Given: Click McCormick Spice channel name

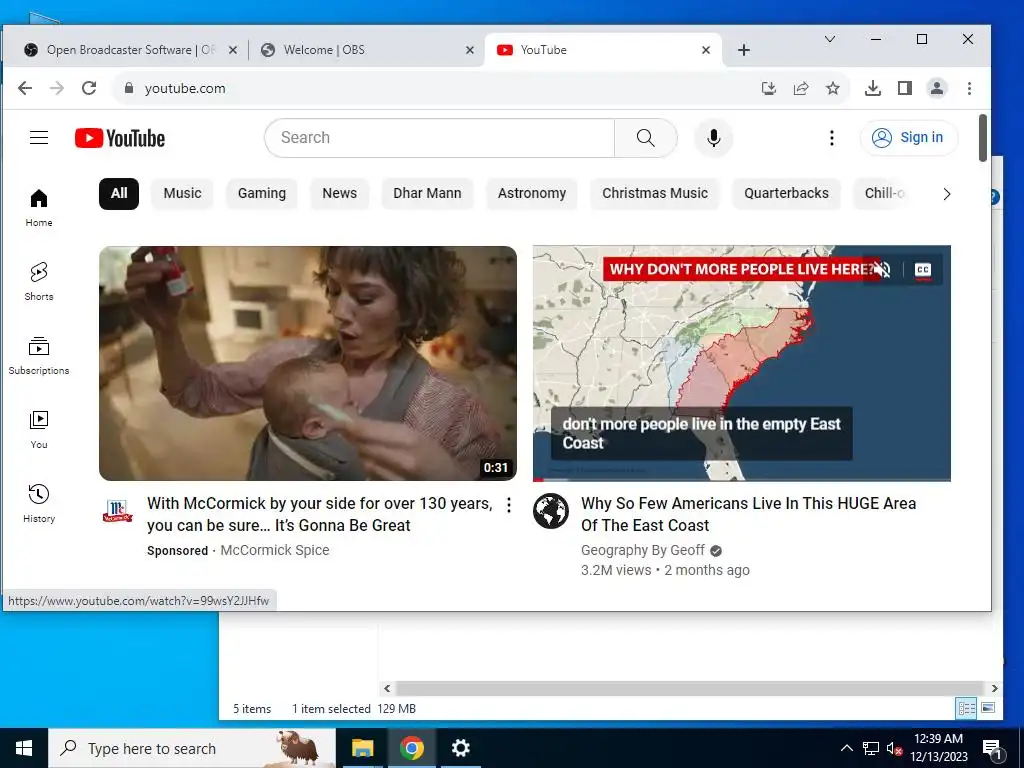Looking at the screenshot, I should (x=274, y=551).
